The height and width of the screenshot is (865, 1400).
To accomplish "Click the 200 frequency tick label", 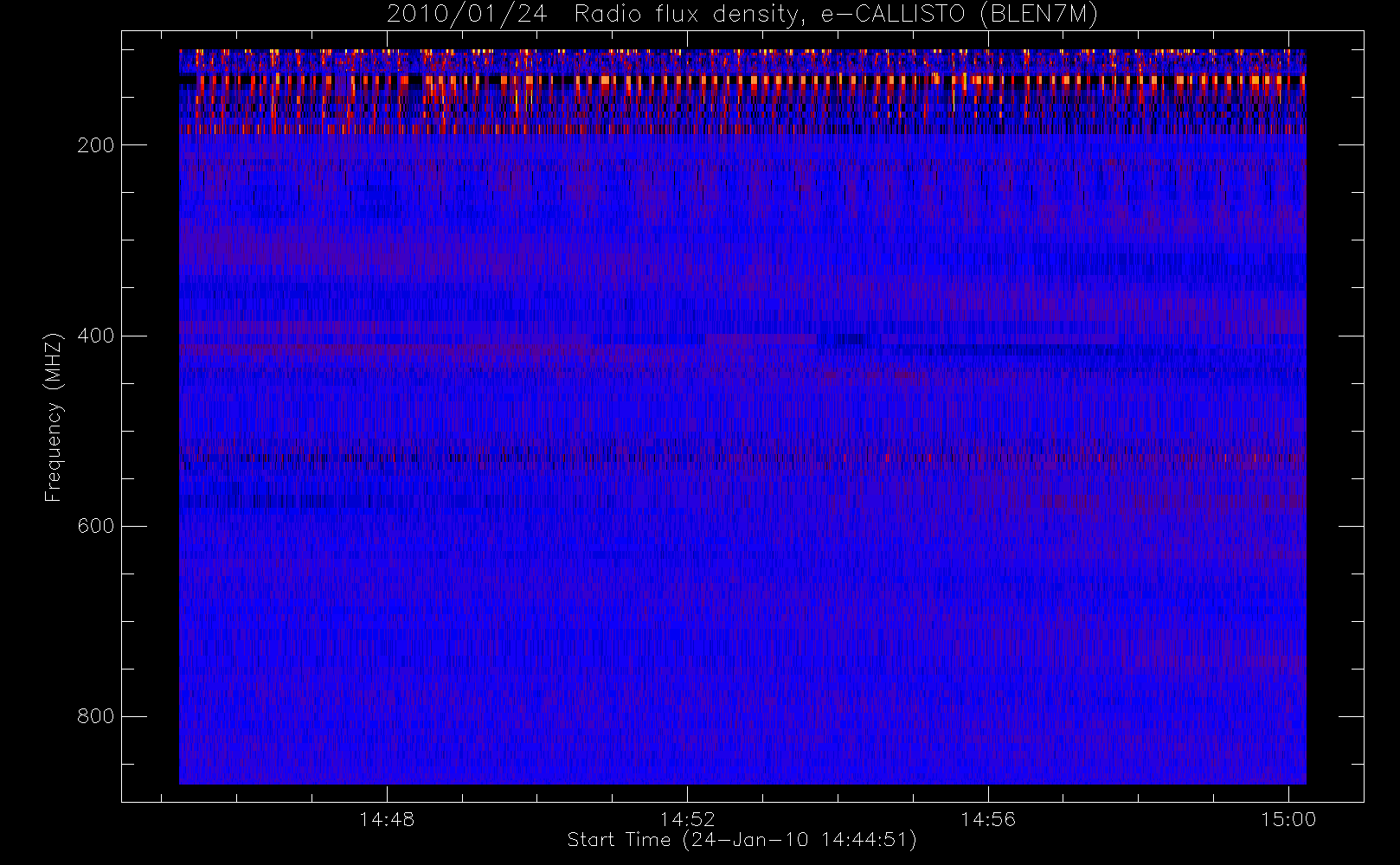I will 95,145.
